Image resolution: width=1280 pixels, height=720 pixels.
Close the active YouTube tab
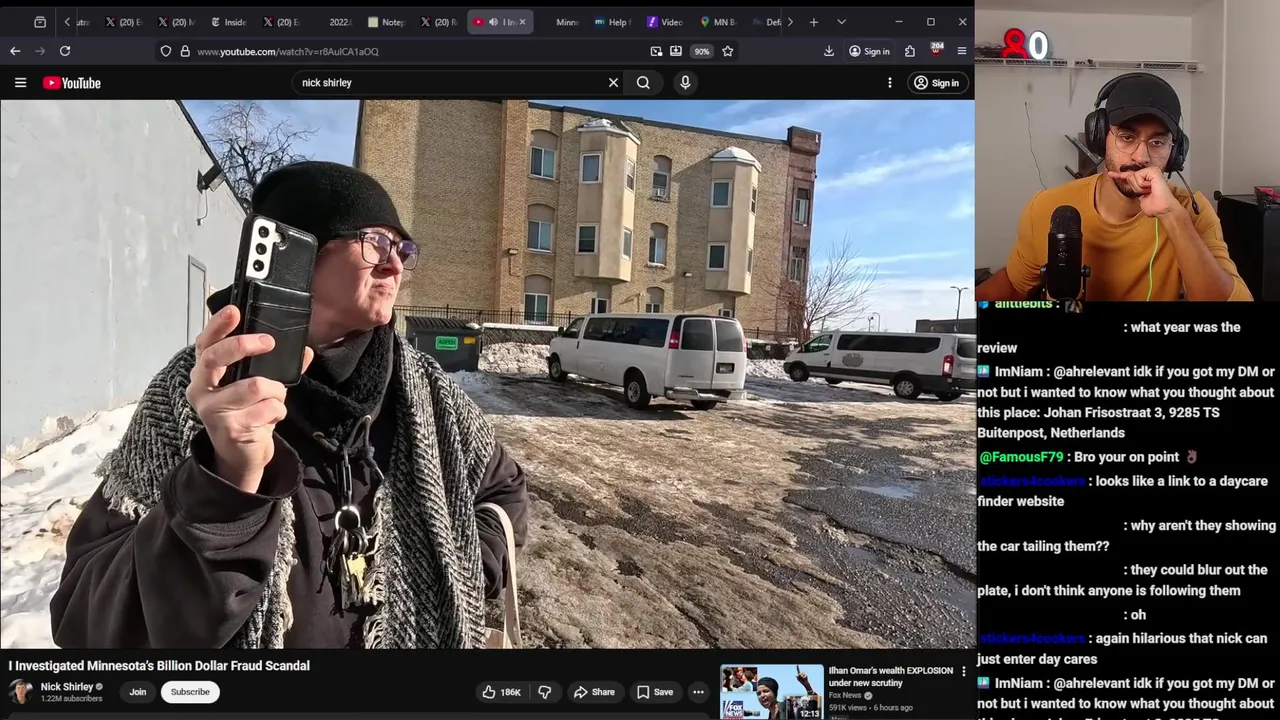pyautogui.click(x=522, y=22)
